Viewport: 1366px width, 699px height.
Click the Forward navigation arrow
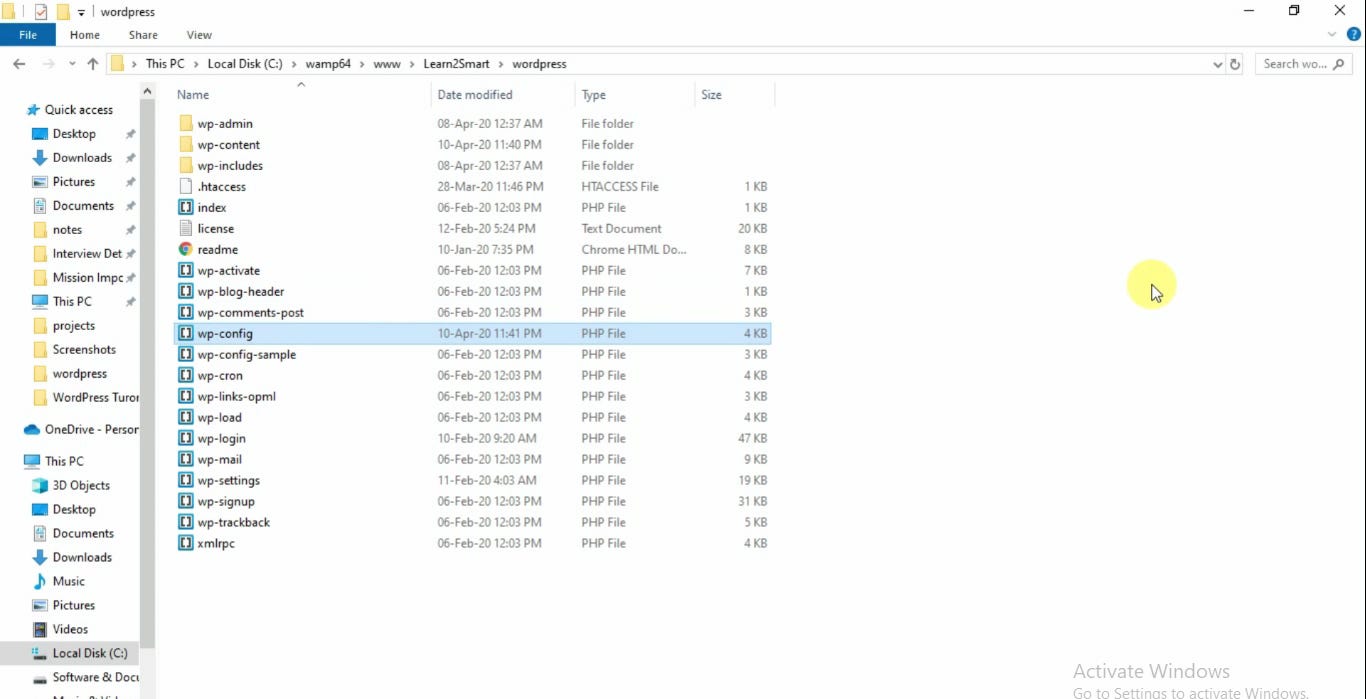pos(47,64)
